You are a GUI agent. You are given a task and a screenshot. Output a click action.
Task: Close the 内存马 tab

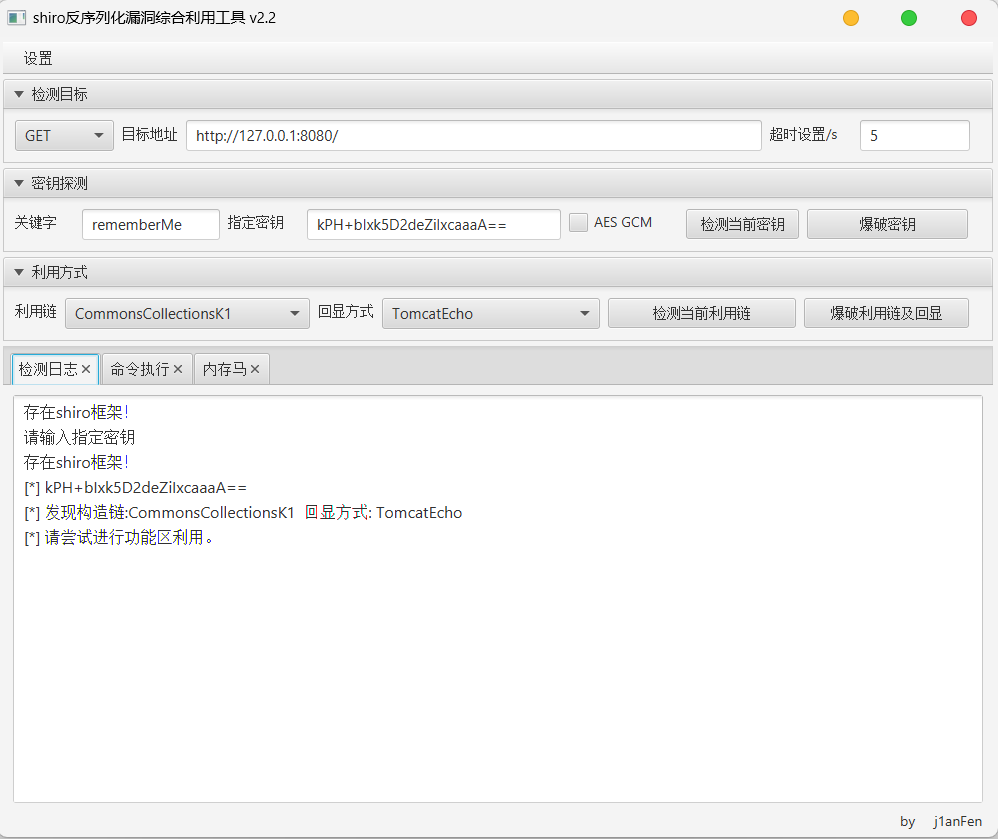coord(255,369)
